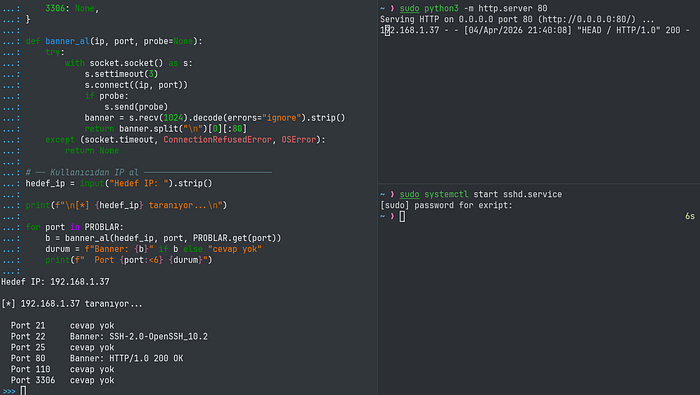
Task: Click the 'print(f"\n[*] {hedef_ip} taranıyor' line
Action: (126, 205)
